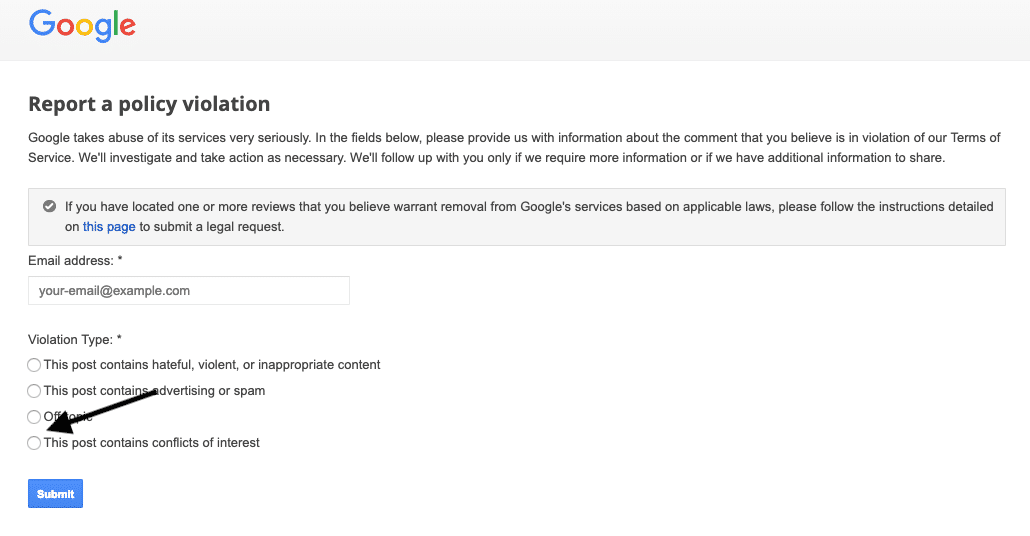Select the advertising or spam radio button
The height and width of the screenshot is (536, 1030).
(x=34, y=391)
